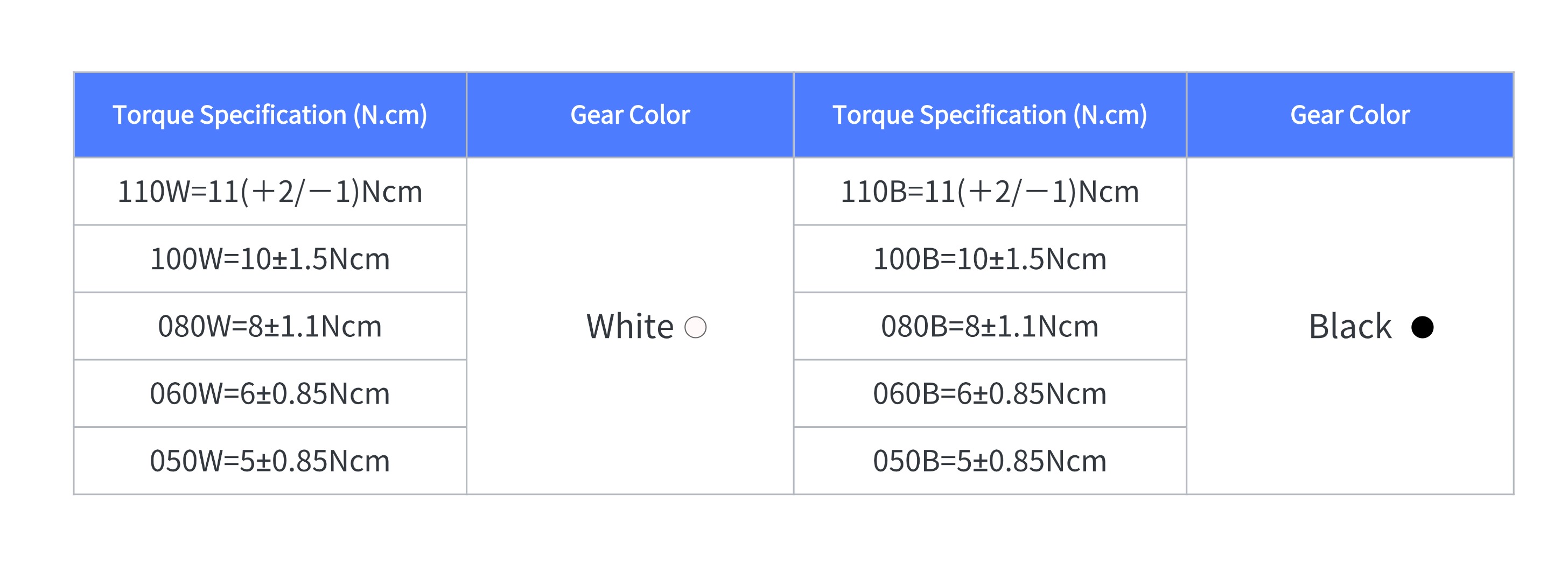Select the 100W=10±1.5Ncm cell
The image size is (1568, 564).
click(x=270, y=259)
